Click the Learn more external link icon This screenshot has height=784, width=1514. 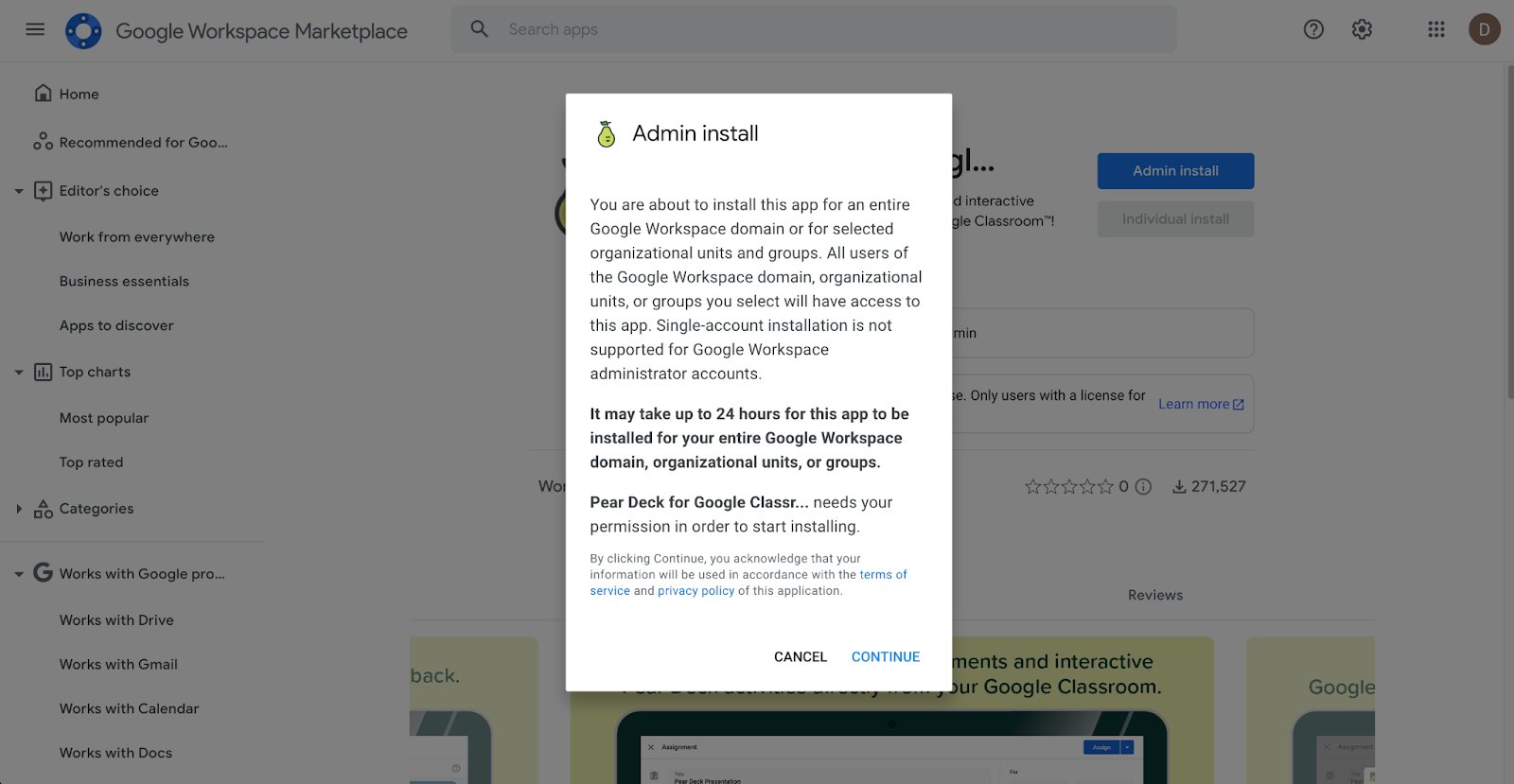point(1239,404)
